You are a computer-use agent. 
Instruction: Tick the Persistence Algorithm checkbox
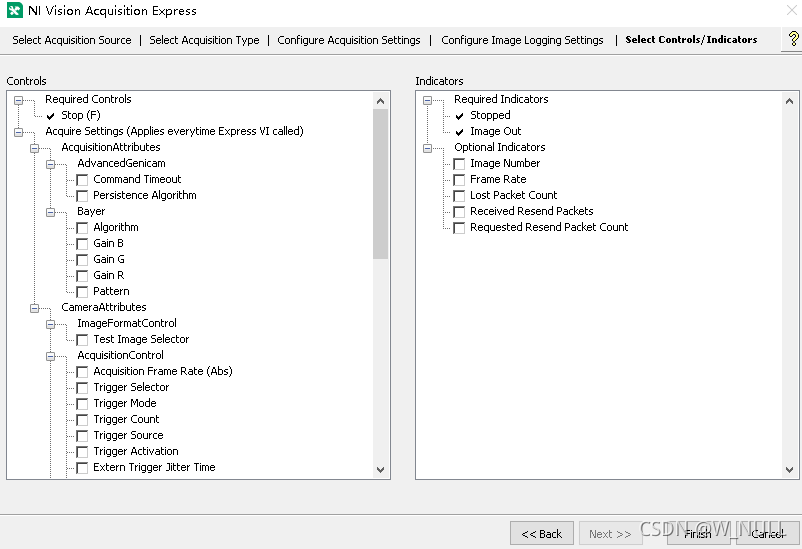(x=82, y=195)
